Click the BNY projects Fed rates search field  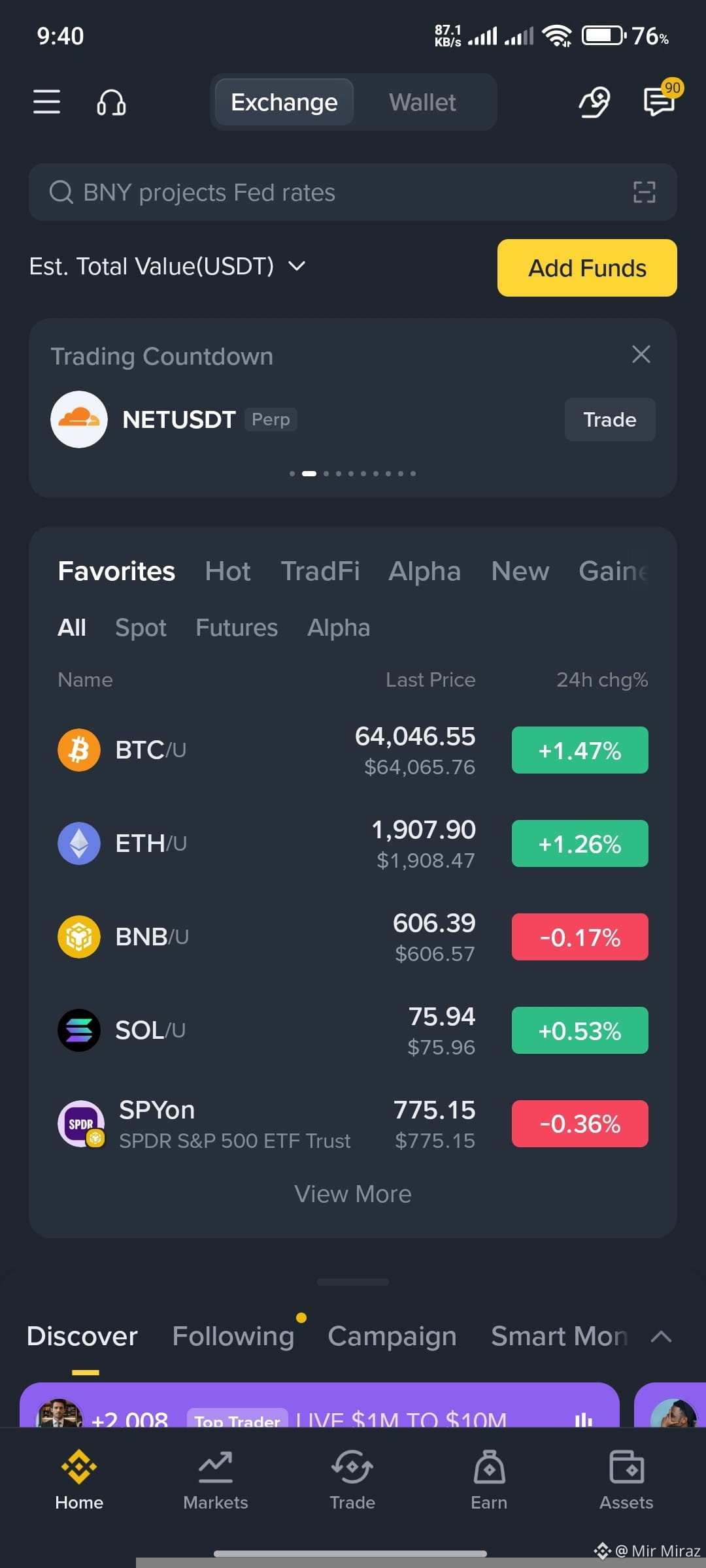point(353,192)
